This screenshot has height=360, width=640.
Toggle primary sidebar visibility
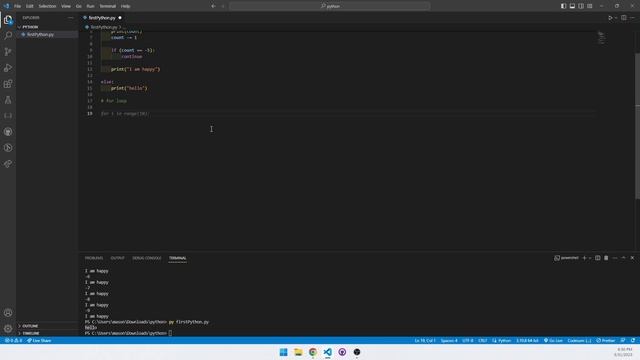tap(563, 6)
